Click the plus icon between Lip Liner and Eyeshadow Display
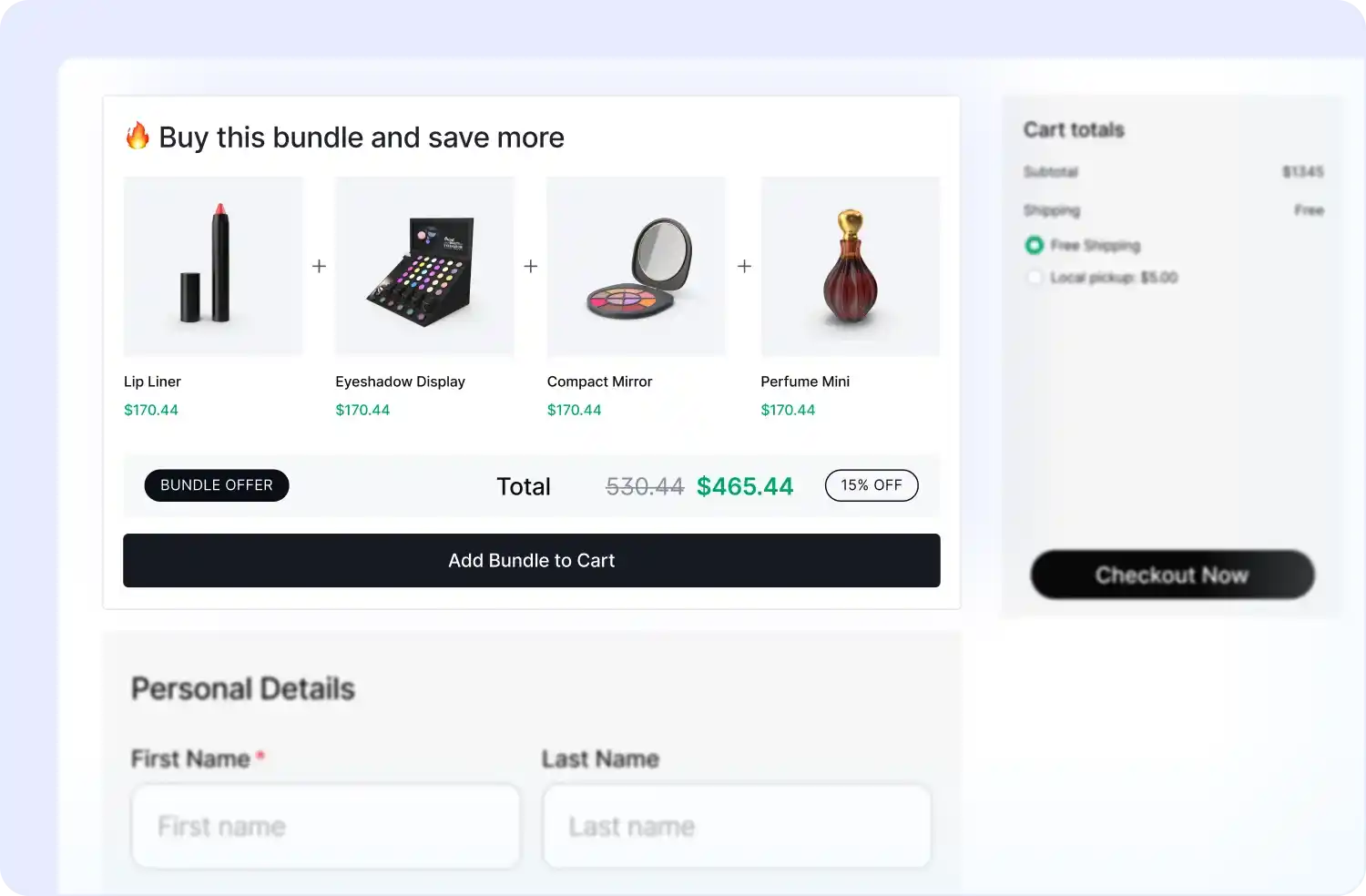1366x896 pixels. 319,266
